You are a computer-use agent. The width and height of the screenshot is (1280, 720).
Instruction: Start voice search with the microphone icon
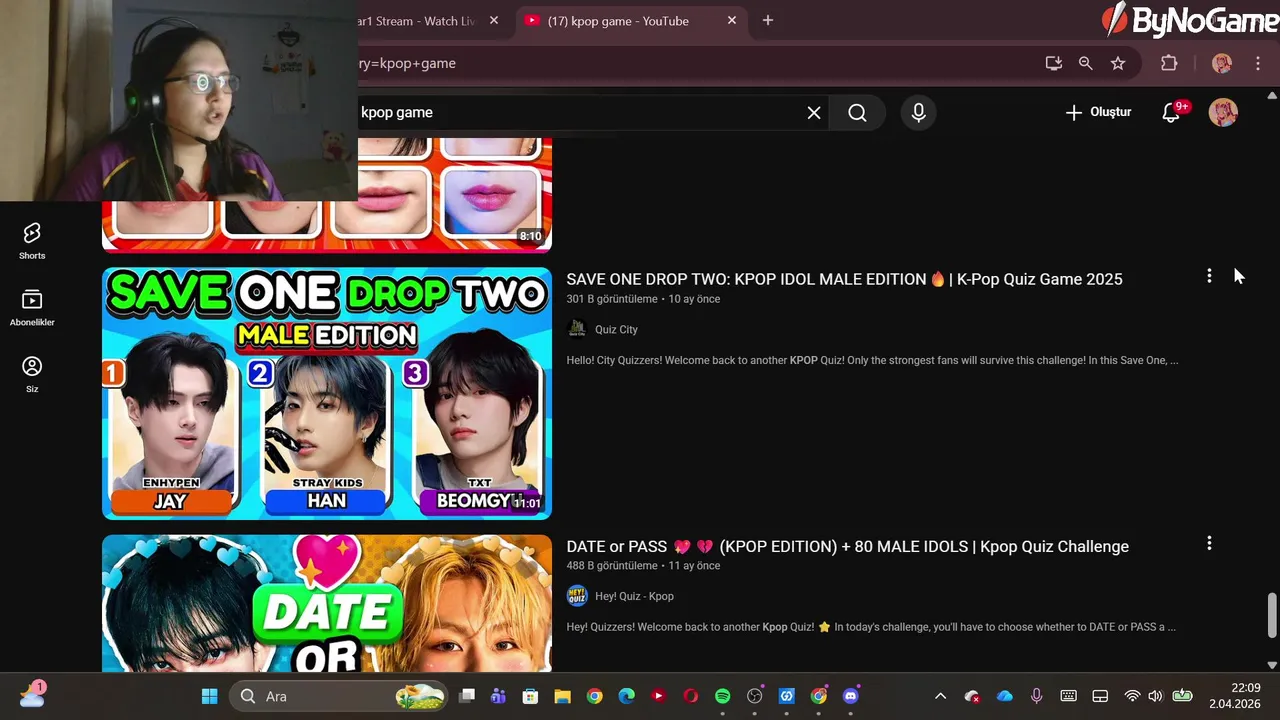pyautogui.click(x=918, y=113)
